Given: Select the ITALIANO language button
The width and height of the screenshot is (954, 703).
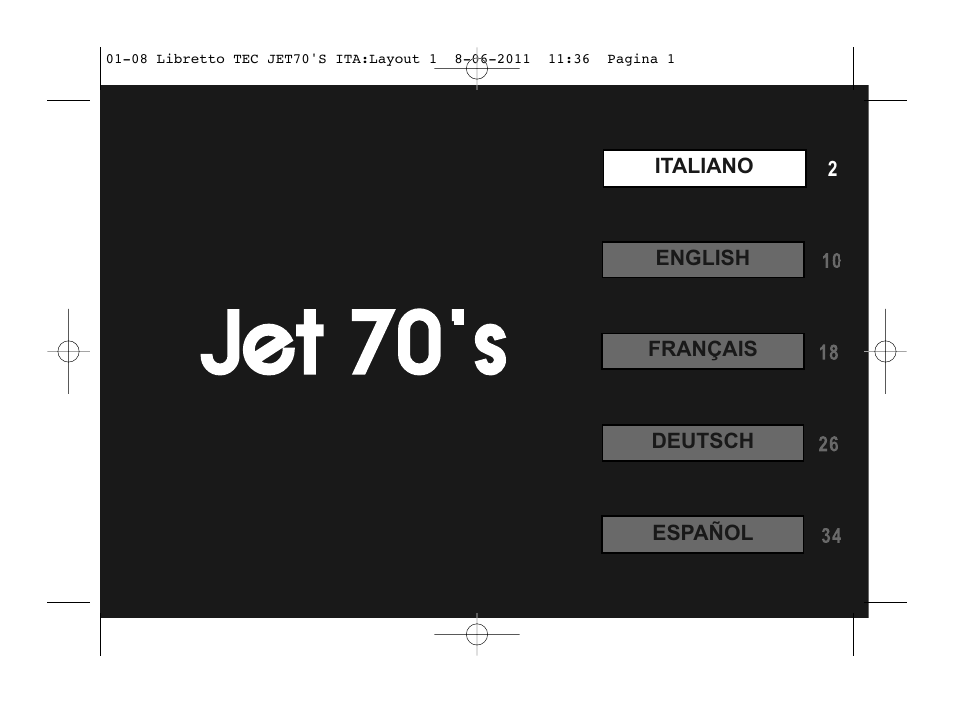Looking at the screenshot, I should click(x=704, y=168).
